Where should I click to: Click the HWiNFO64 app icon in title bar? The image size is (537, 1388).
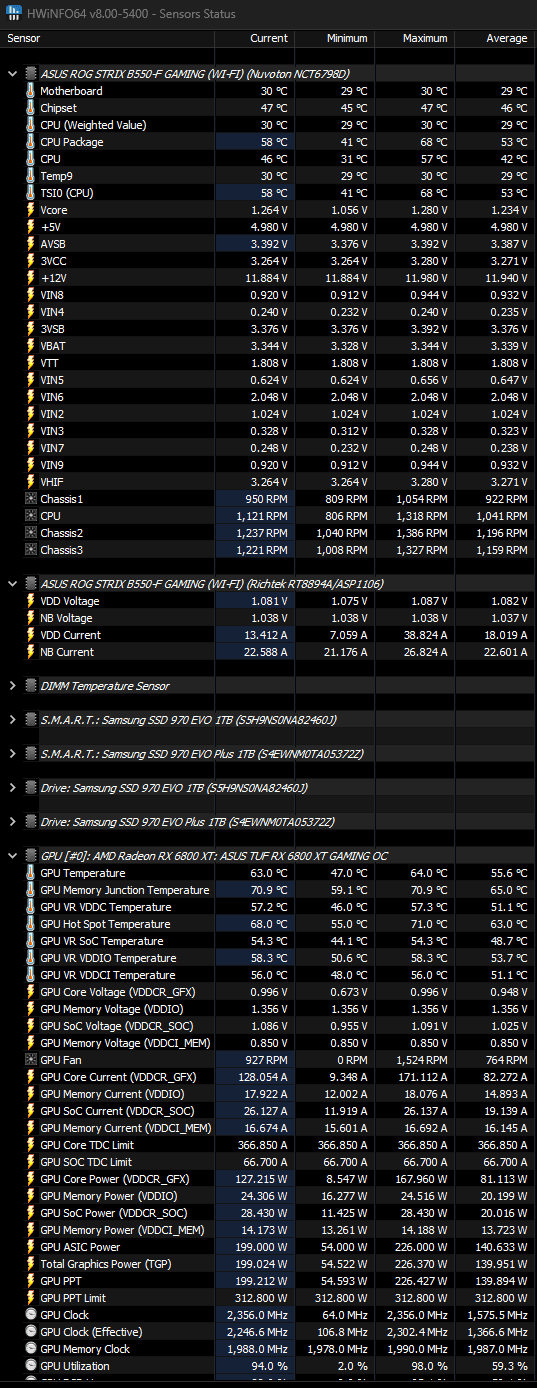11,13
